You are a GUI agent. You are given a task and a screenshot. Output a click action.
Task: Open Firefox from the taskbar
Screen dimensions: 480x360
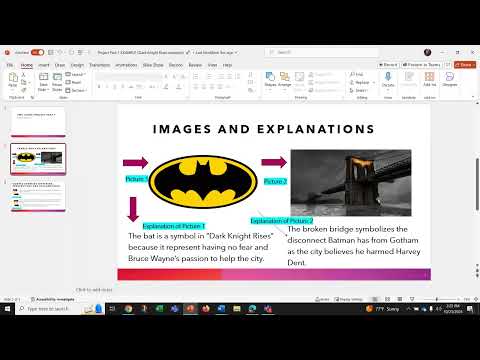point(206,309)
